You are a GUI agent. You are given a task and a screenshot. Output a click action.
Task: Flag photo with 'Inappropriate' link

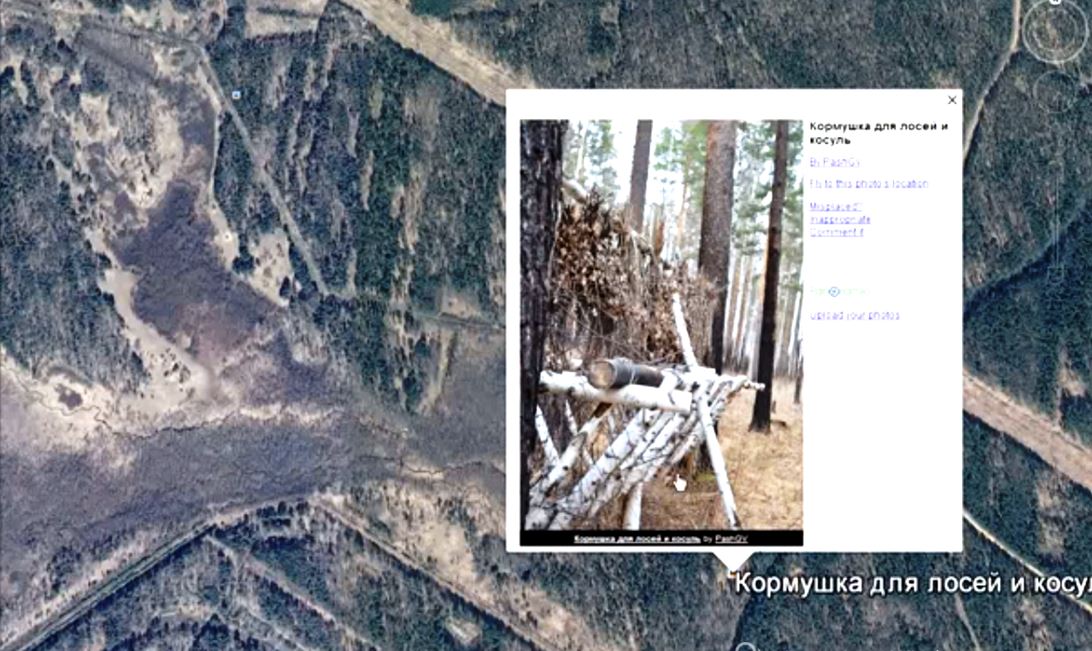pos(840,219)
